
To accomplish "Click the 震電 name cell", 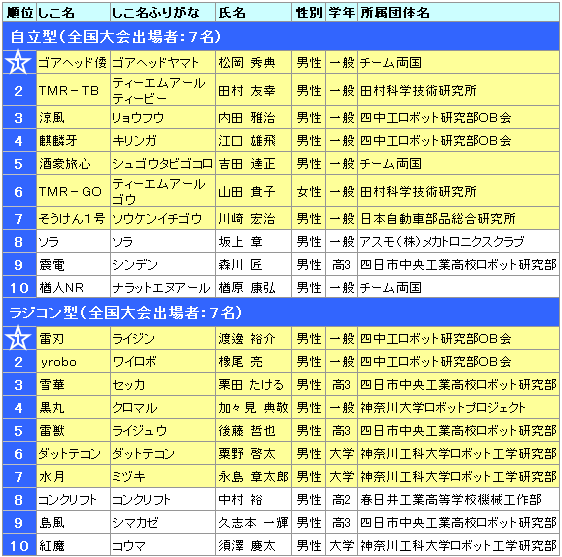I will click(73, 265).
